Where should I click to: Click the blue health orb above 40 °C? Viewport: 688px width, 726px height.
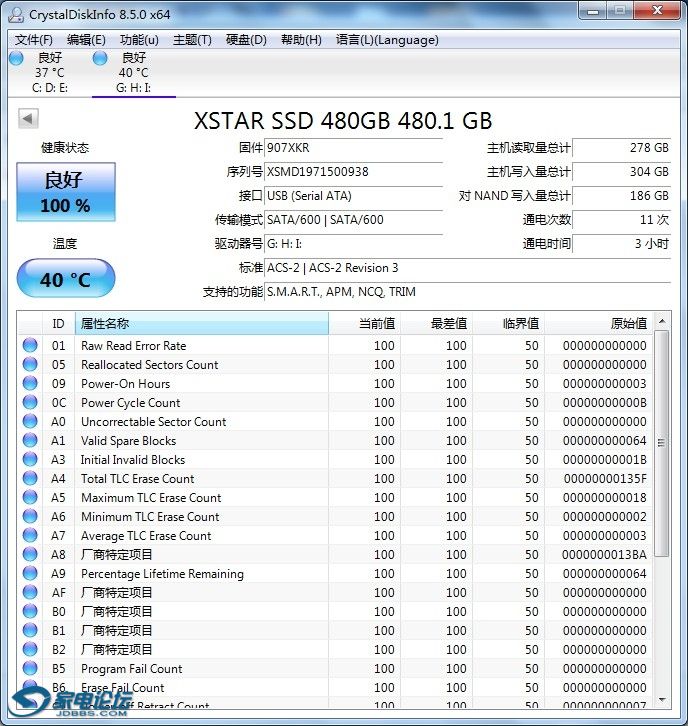(x=100, y=58)
